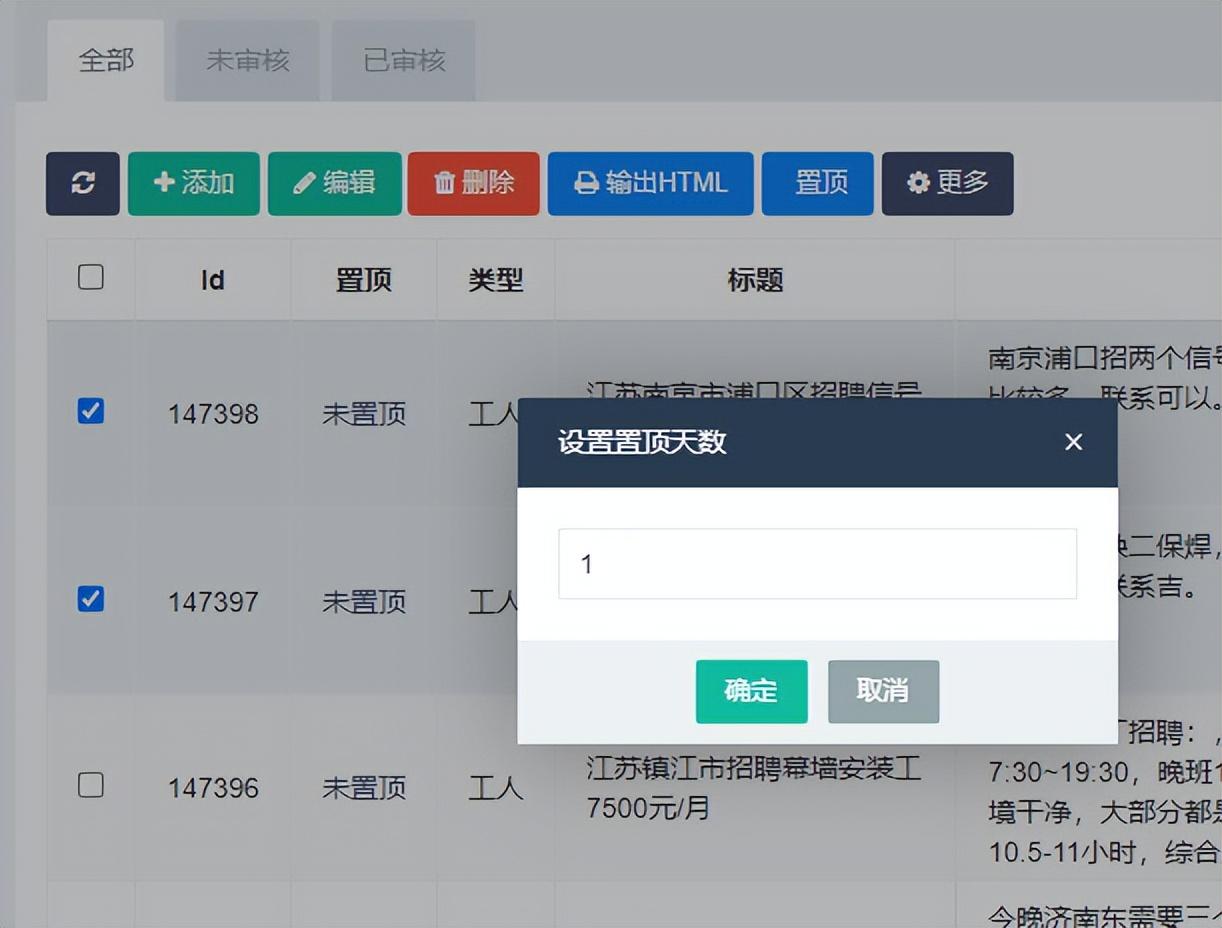Click the gray 取消 button
The width and height of the screenshot is (1222, 928).
tap(883, 691)
